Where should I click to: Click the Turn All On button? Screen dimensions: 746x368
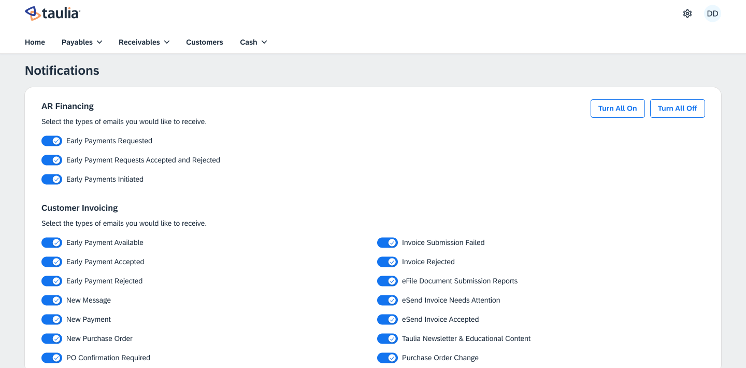(x=618, y=109)
